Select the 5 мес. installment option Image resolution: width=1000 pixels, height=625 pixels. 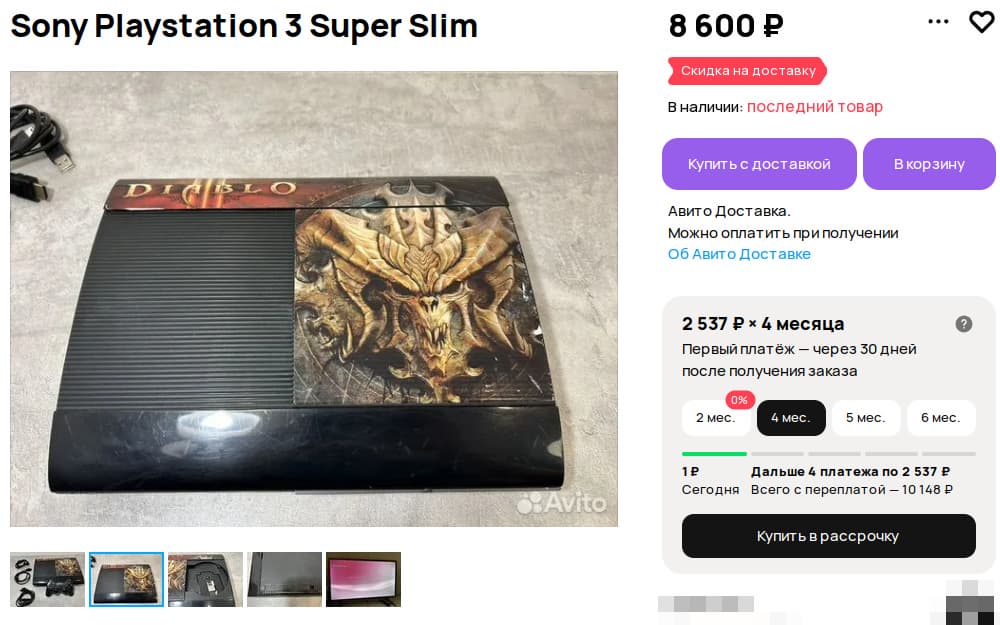(x=866, y=418)
